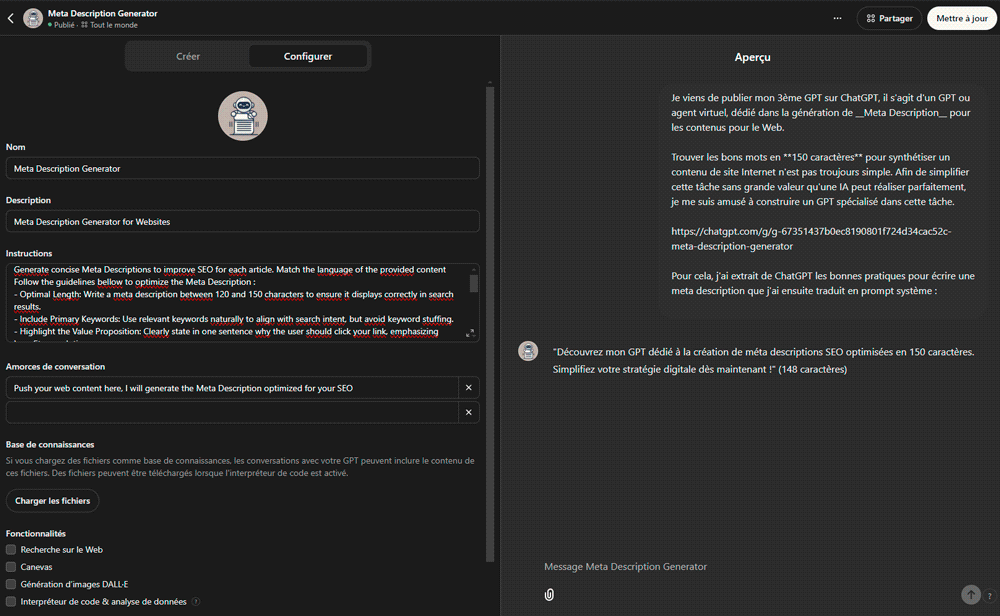The height and width of the screenshot is (616, 1000).
Task: Show info tooltip for code interpreter
Action: (x=196, y=601)
